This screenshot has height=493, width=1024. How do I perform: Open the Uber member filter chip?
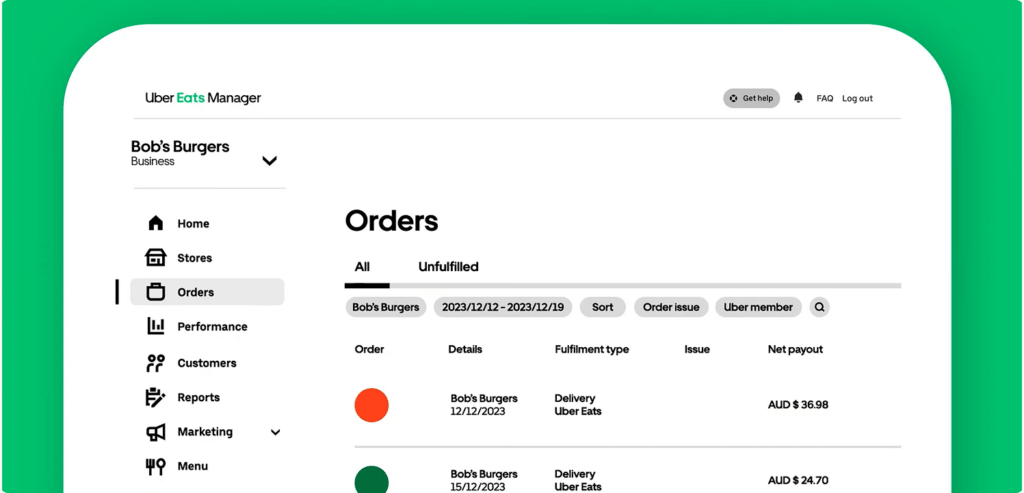click(758, 307)
